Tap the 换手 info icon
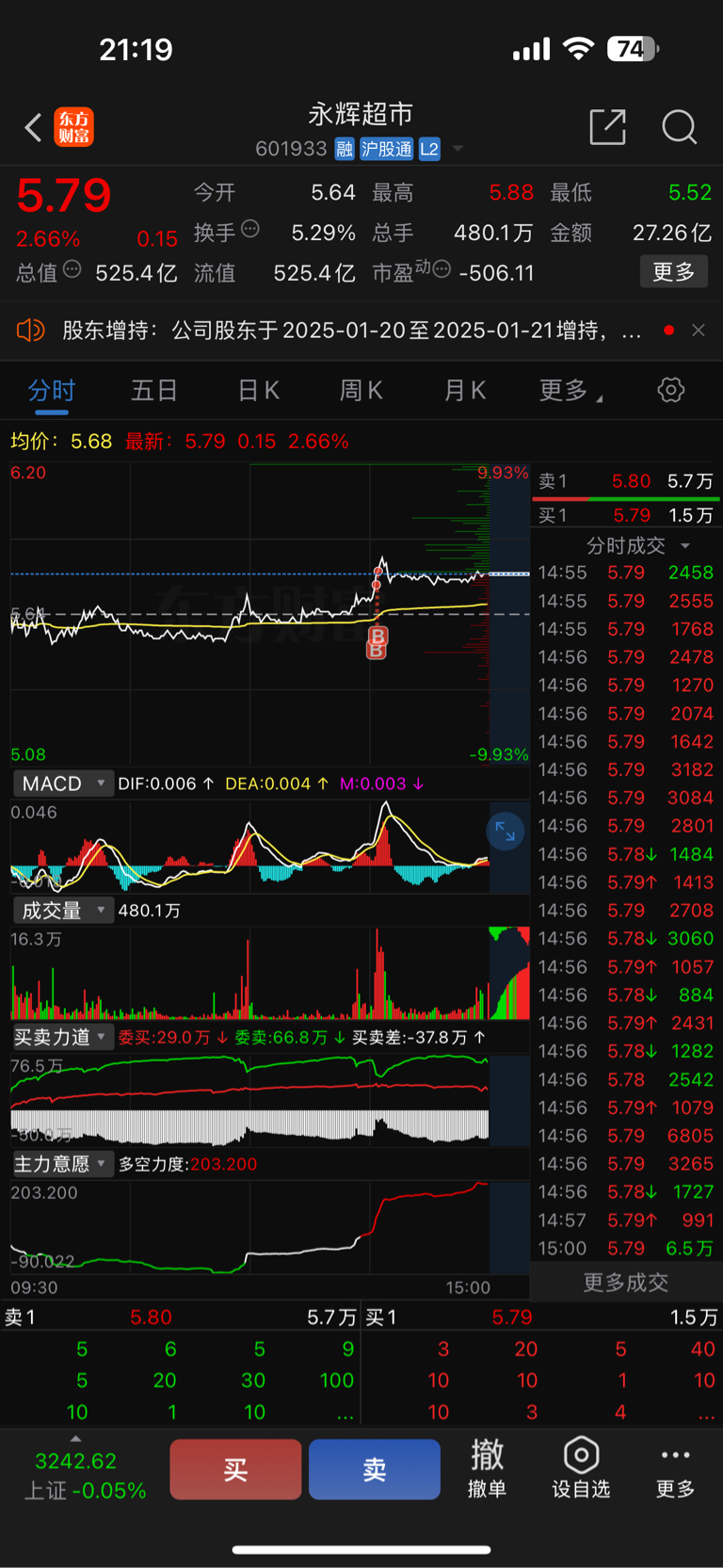Image resolution: width=723 pixels, height=1568 pixels. pyautogui.click(x=250, y=229)
